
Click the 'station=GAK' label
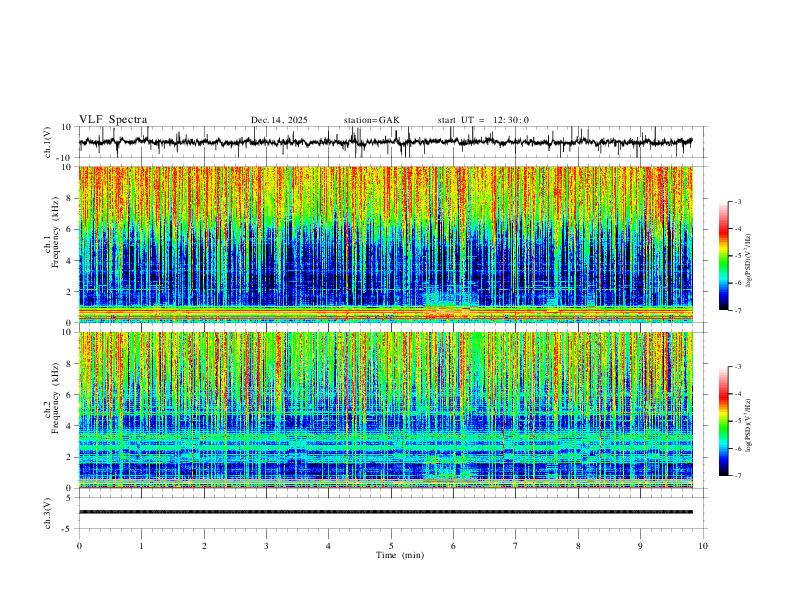[x=371, y=120]
